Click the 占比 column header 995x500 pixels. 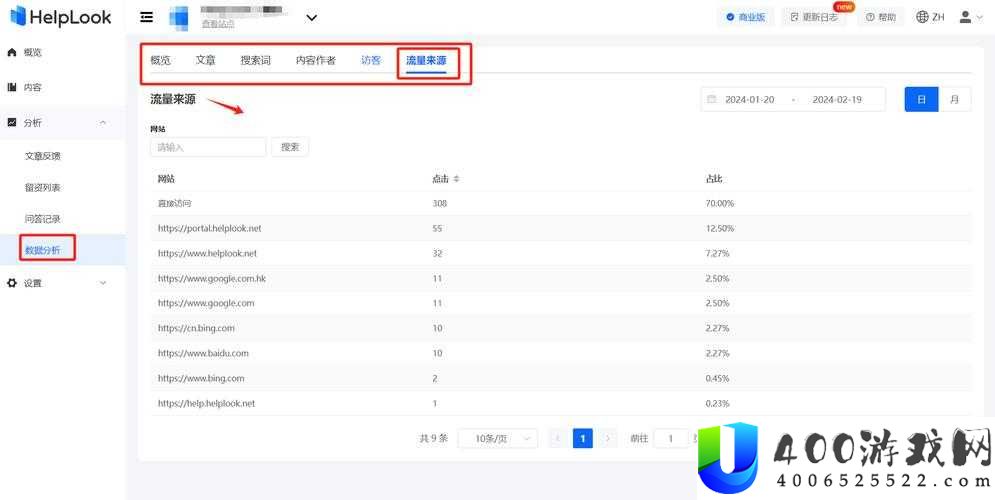point(714,179)
